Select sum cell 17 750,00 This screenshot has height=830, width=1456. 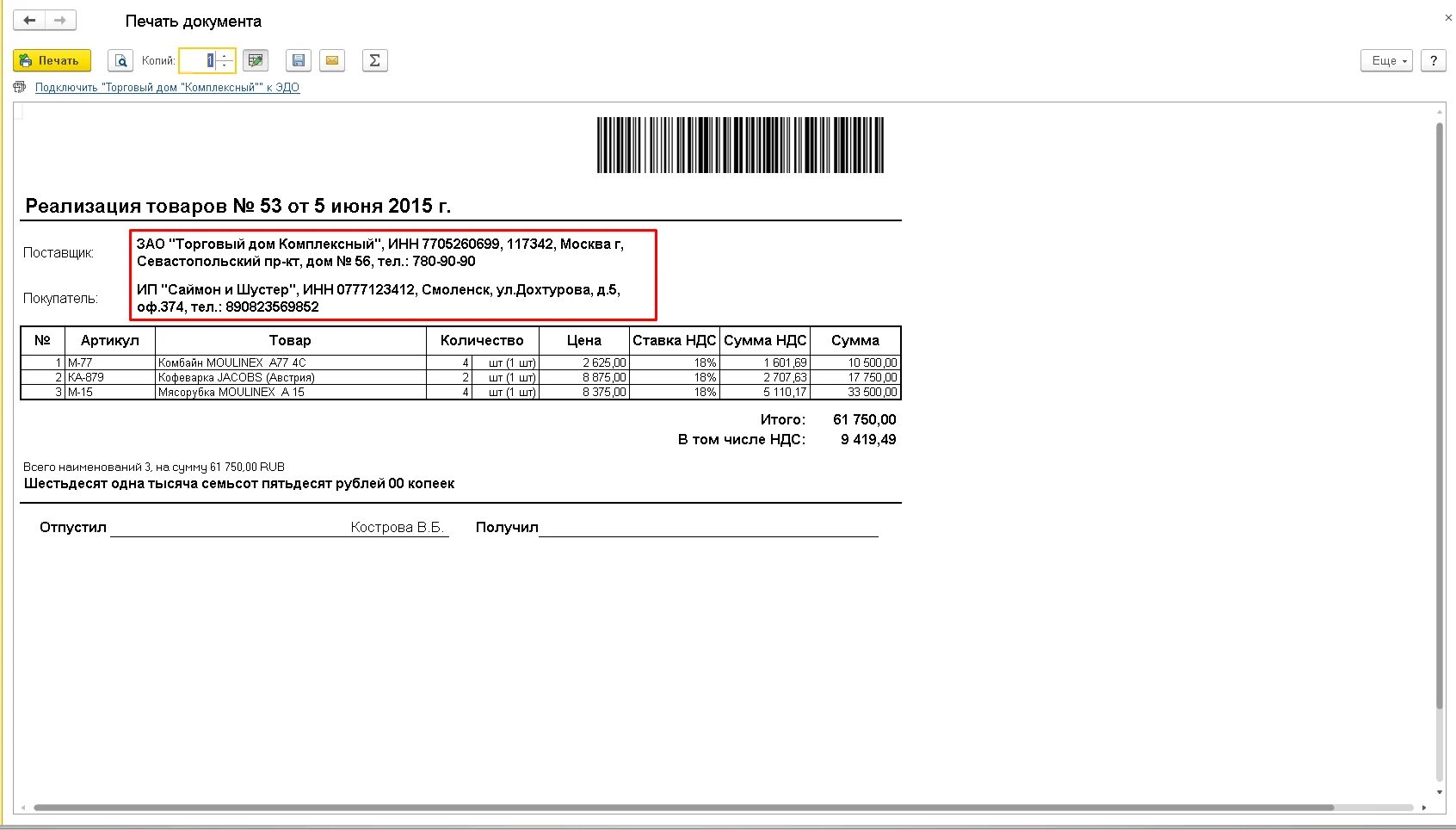point(855,377)
